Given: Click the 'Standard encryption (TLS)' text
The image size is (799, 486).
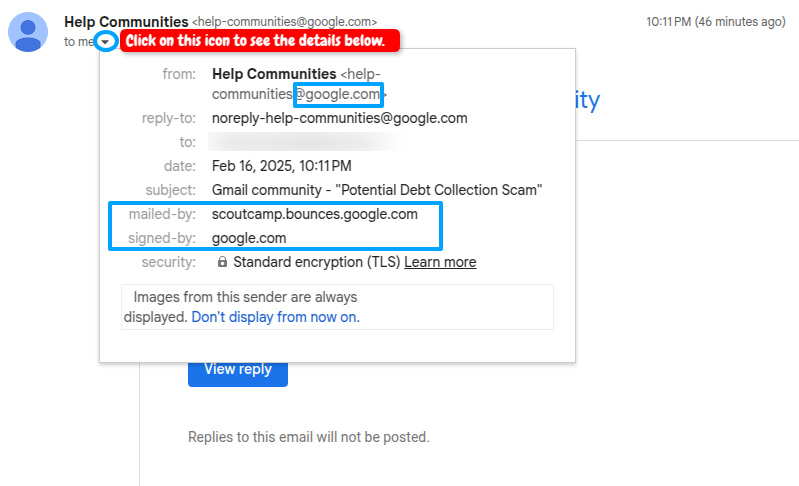Looking at the screenshot, I should [x=316, y=262].
